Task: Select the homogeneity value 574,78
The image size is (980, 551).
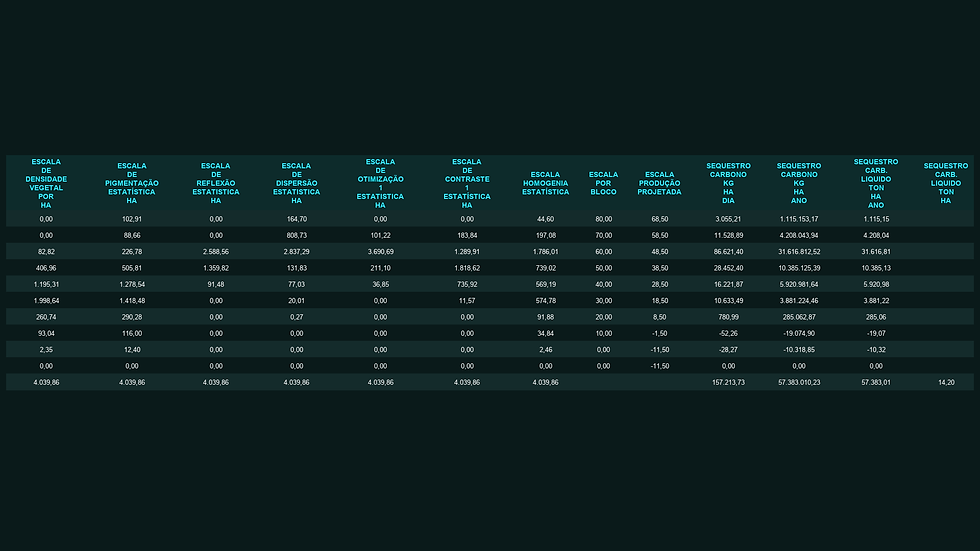Action: (x=546, y=300)
